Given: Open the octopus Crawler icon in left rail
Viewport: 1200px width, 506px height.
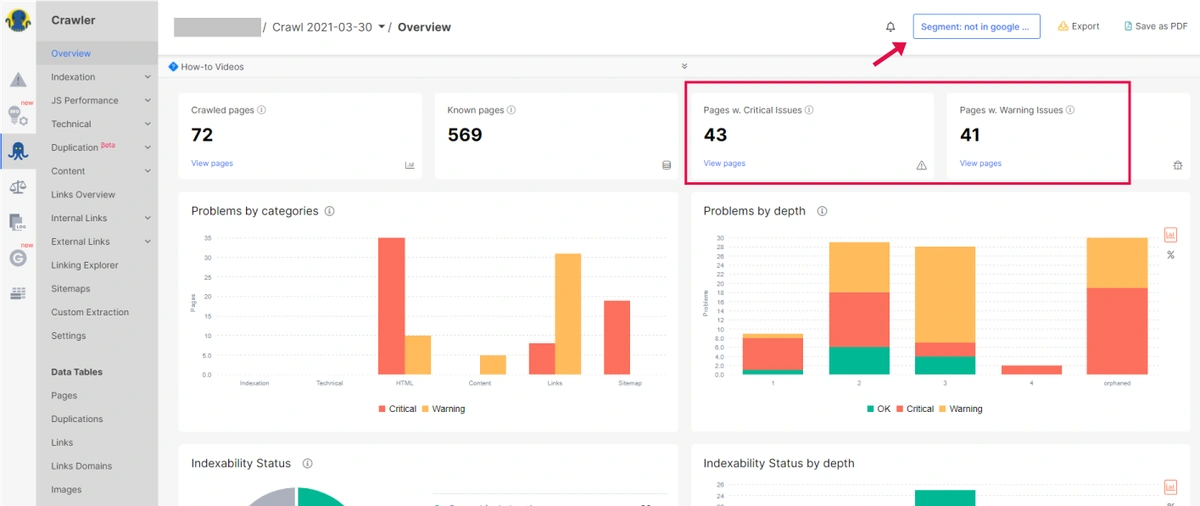Looking at the screenshot, I should point(18,150).
